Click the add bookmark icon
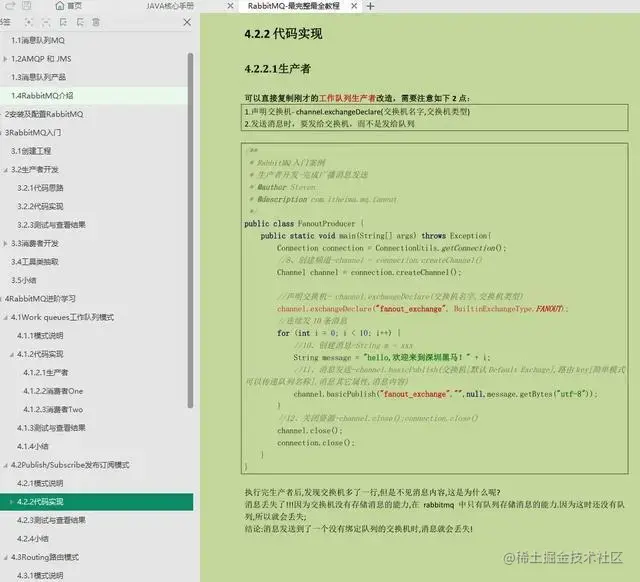This screenshot has width=640, height=582. pos(63,22)
